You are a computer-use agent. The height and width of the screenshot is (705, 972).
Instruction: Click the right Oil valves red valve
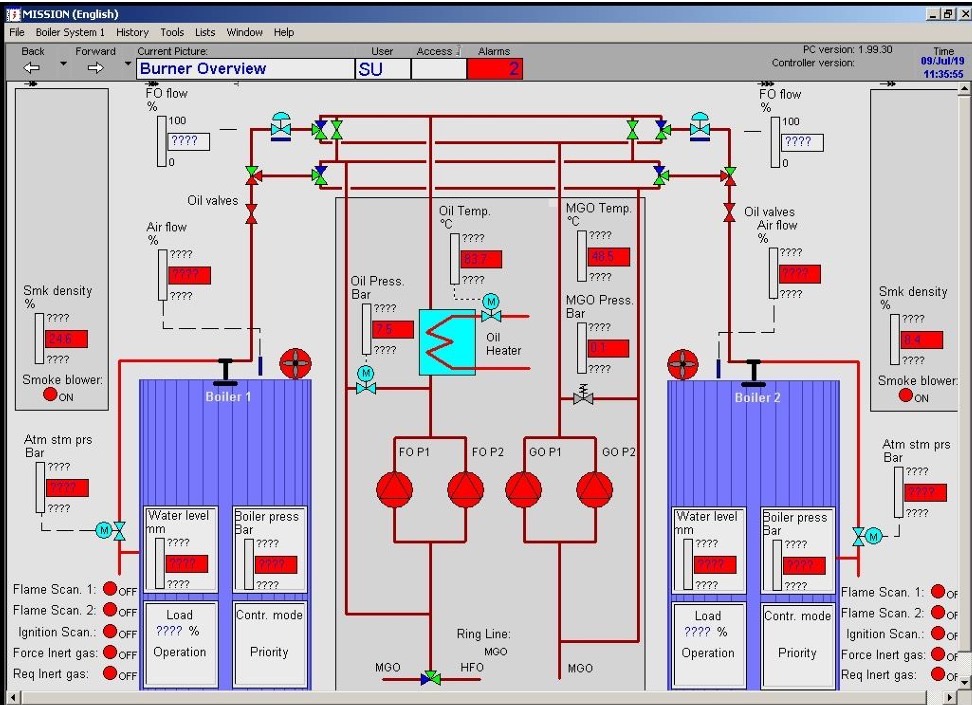[730, 213]
